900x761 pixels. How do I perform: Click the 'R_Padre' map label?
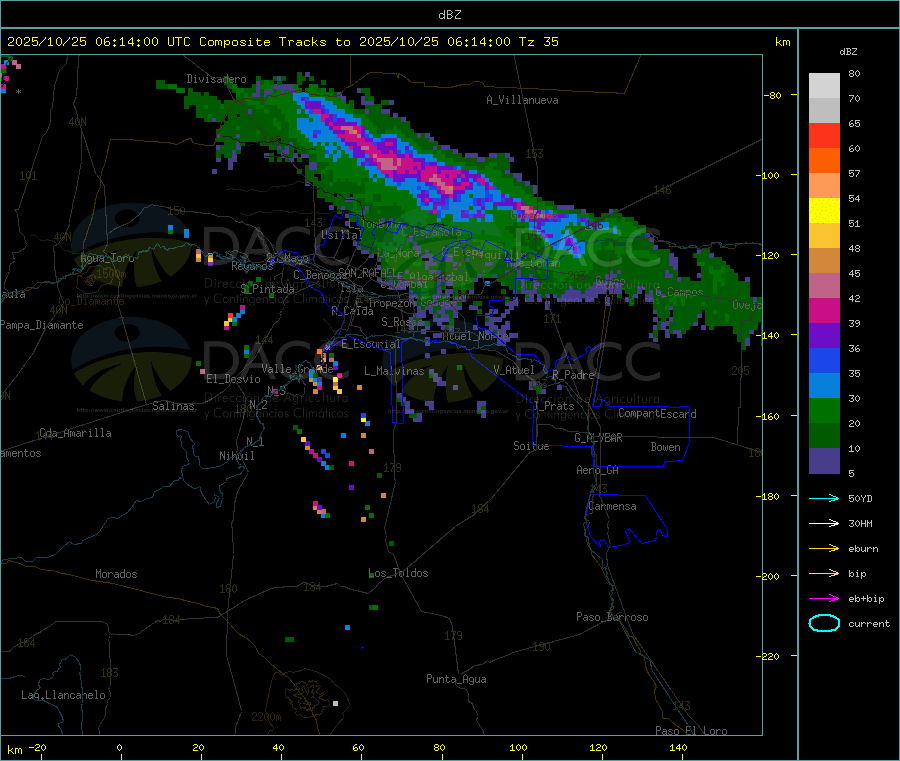573,375
